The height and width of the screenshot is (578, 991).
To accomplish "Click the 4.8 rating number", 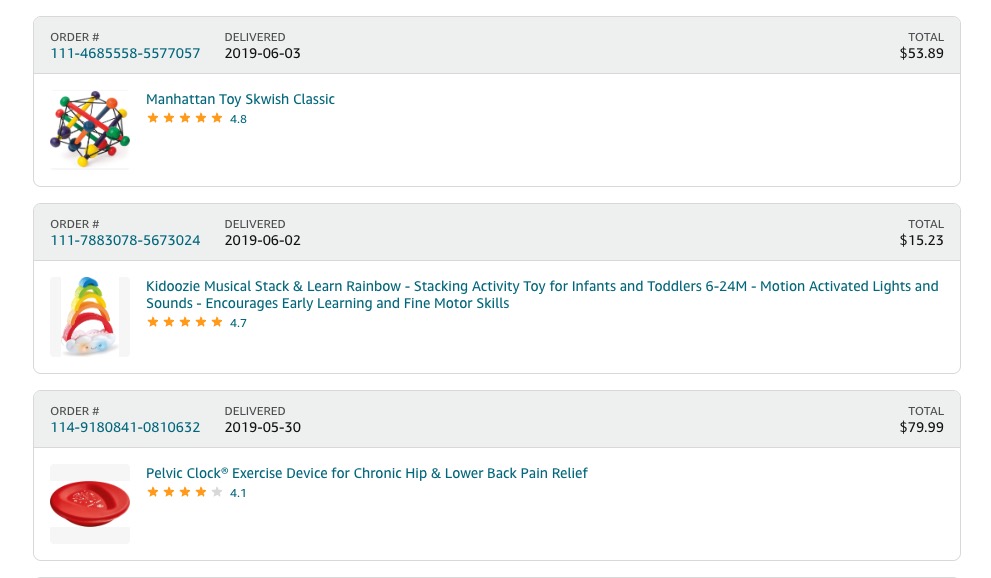I will 238,119.
